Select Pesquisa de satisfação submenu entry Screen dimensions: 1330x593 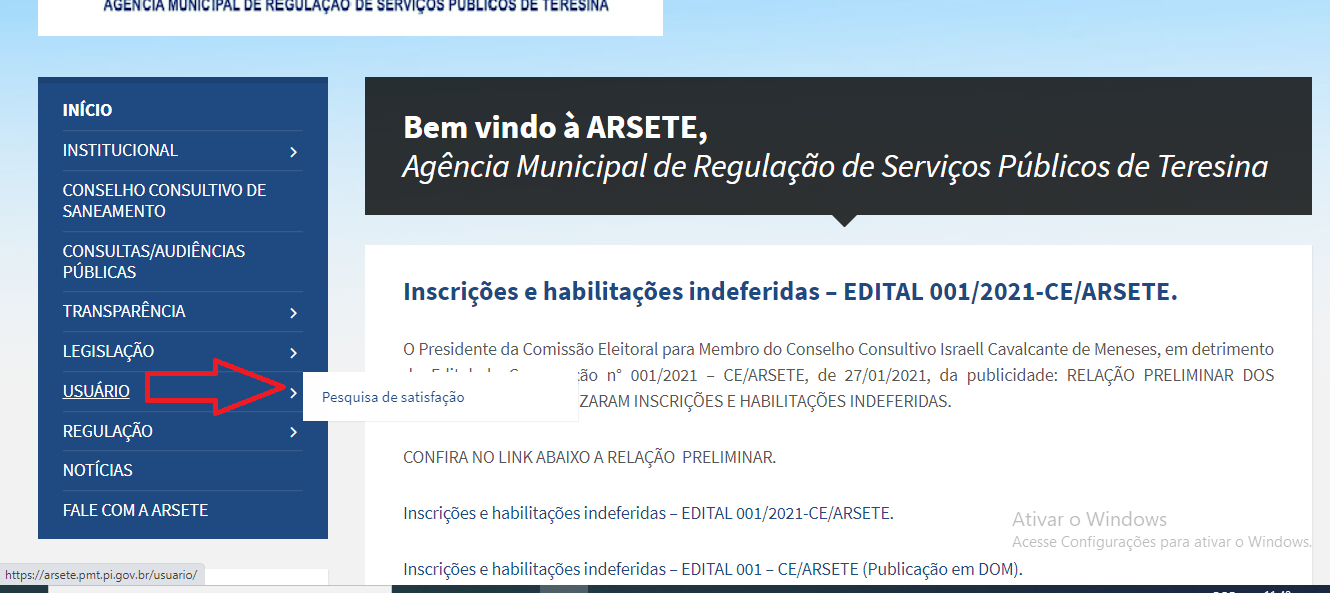pyautogui.click(x=393, y=397)
